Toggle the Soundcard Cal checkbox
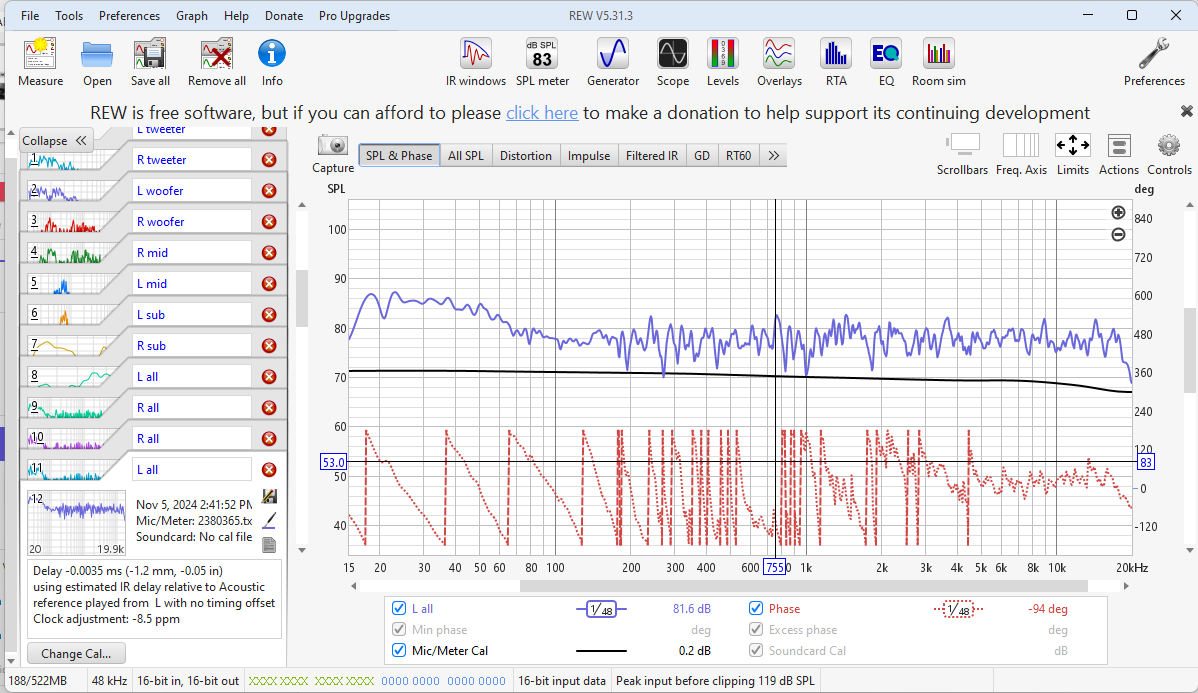The height and width of the screenshot is (693, 1198). (756, 650)
